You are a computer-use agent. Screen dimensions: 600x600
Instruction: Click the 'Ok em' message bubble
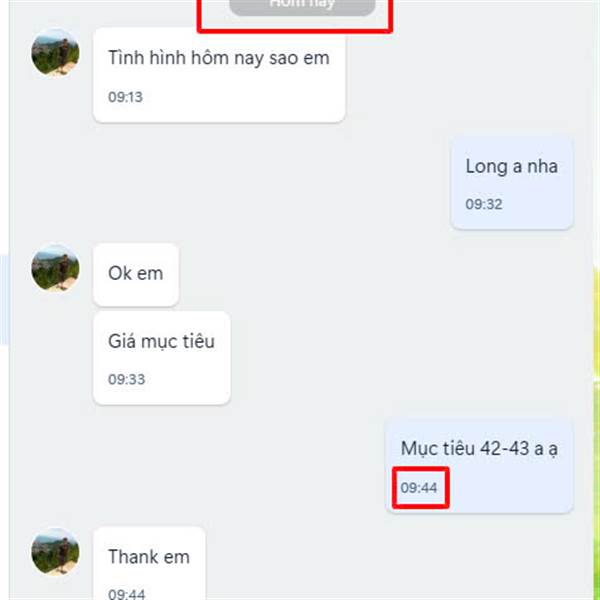pyautogui.click(x=136, y=274)
